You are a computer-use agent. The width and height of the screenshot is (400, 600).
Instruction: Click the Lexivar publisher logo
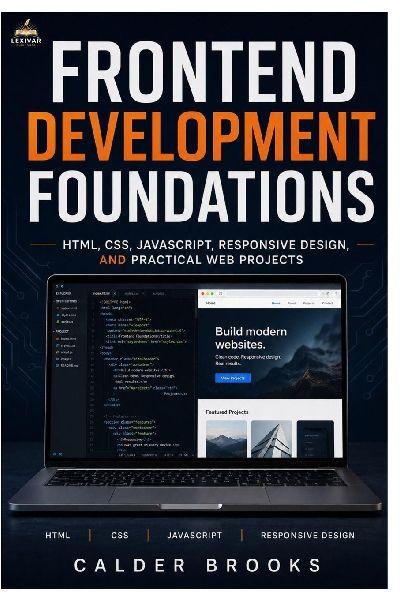pyautogui.click(x=26, y=33)
